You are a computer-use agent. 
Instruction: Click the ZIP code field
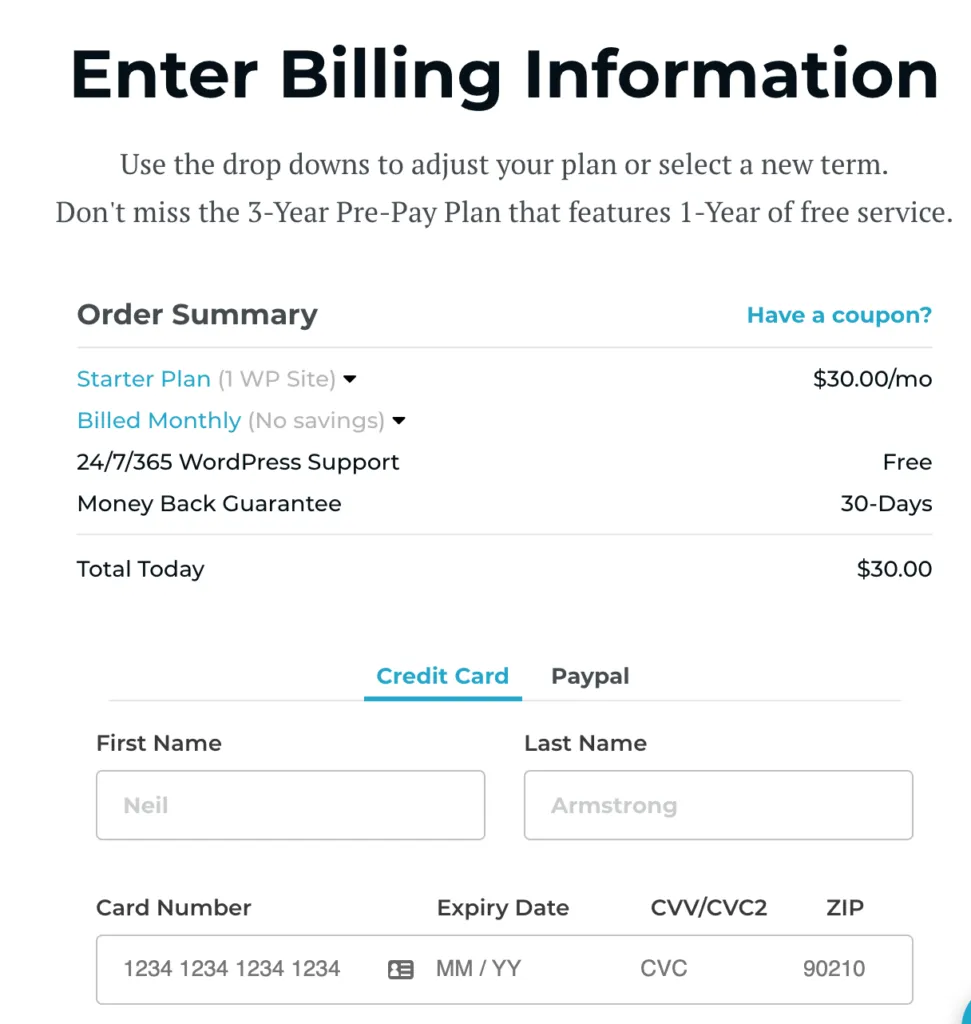click(834, 969)
